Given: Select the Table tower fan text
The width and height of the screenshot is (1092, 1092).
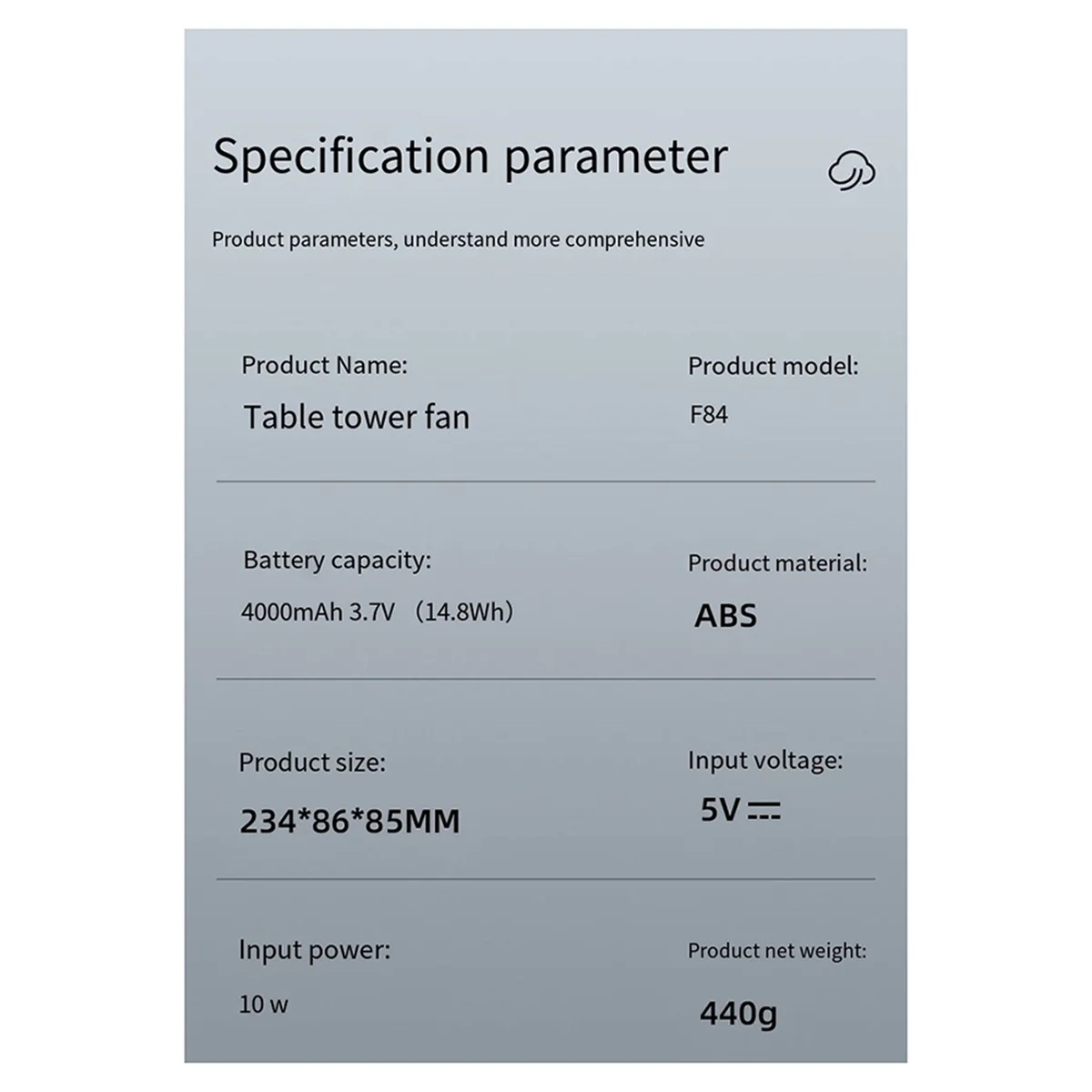Looking at the screenshot, I should (x=357, y=417).
